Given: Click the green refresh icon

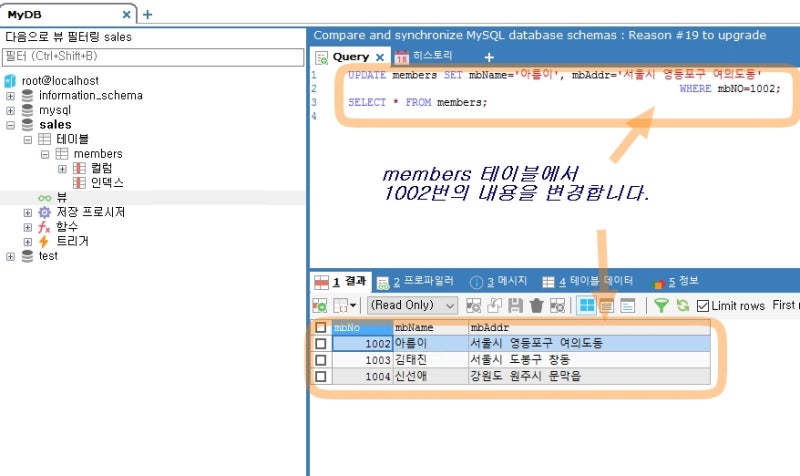Looking at the screenshot, I should 682,306.
